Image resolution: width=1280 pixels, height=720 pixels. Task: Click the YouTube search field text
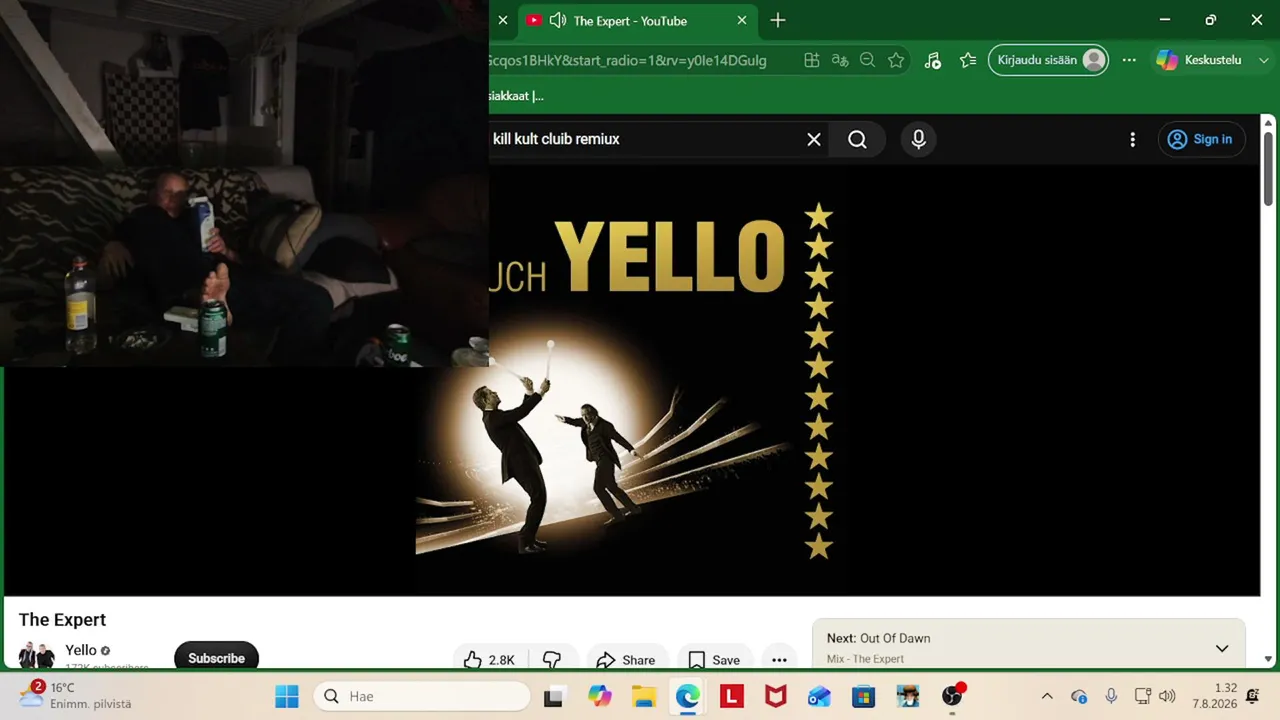click(x=556, y=139)
